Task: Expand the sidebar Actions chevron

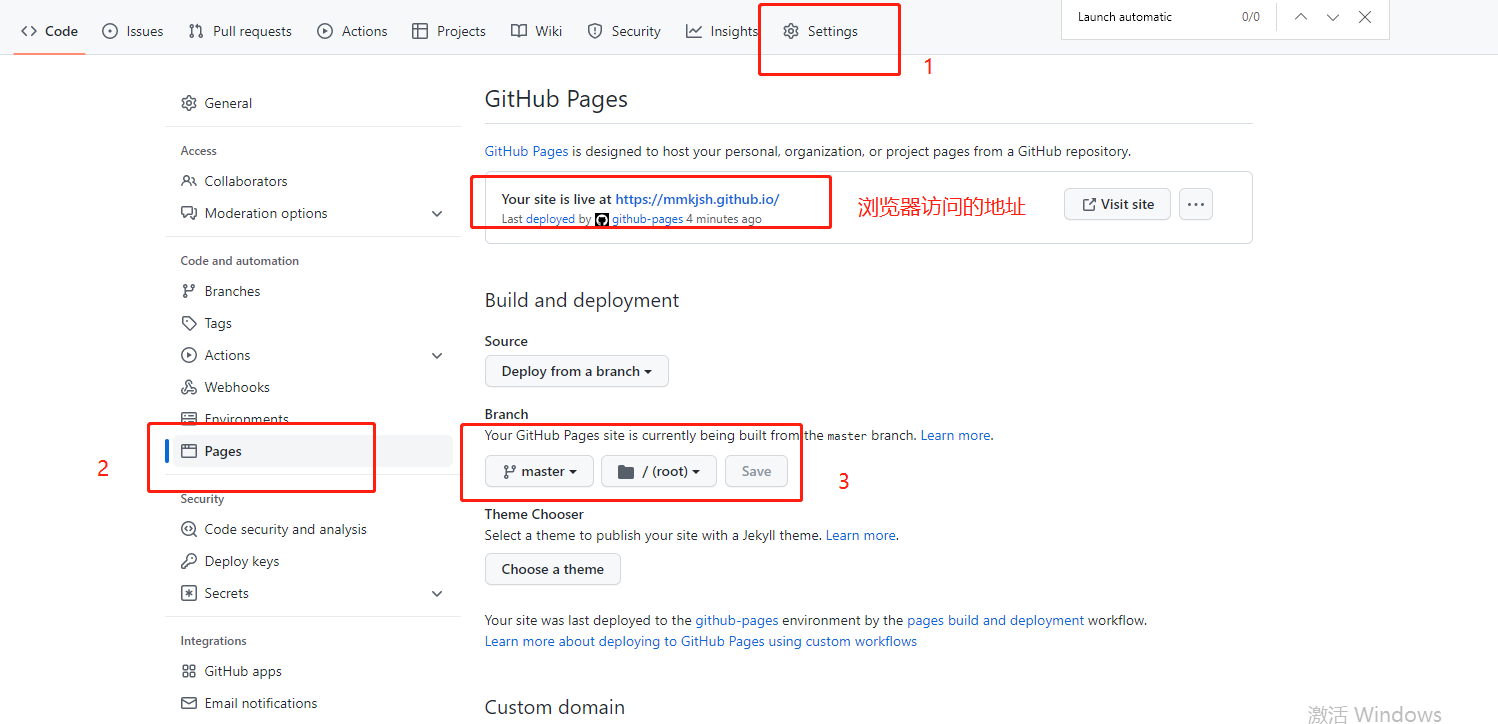Action: click(x=437, y=355)
